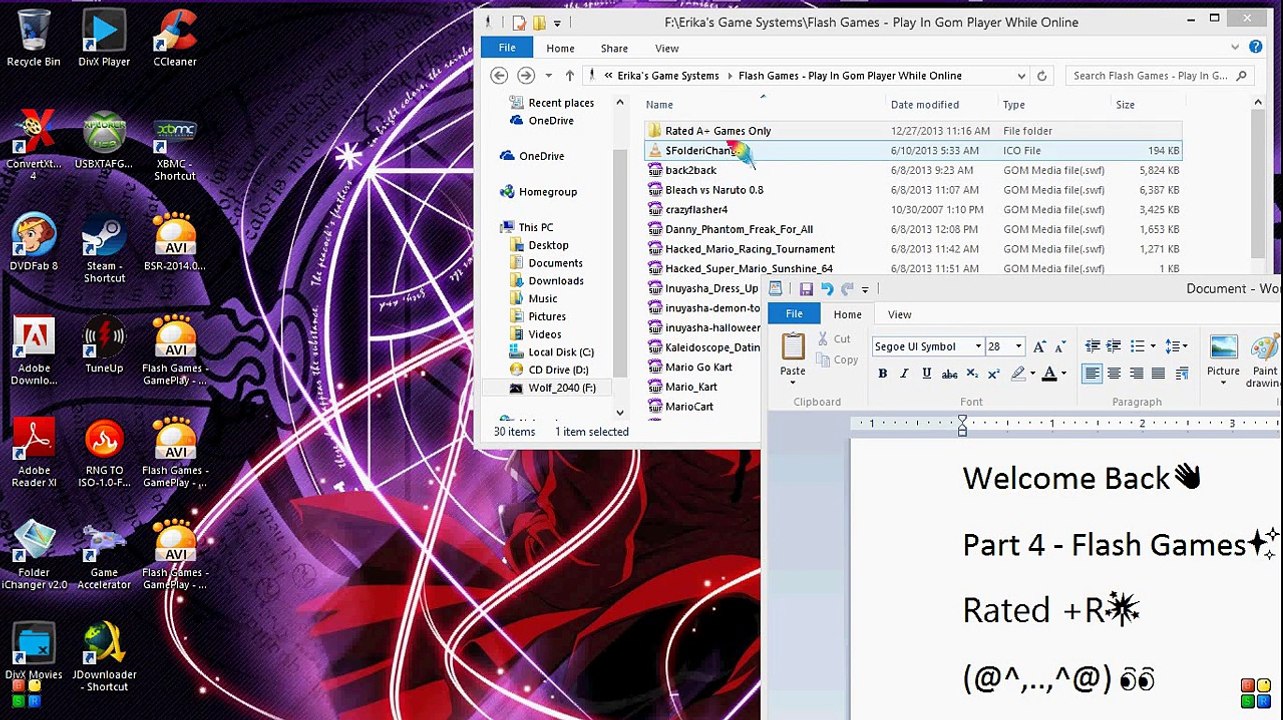Undo the last action in WordPad
Image resolution: width=1283 pixels, height=720 pixels.
pos(827,289)
